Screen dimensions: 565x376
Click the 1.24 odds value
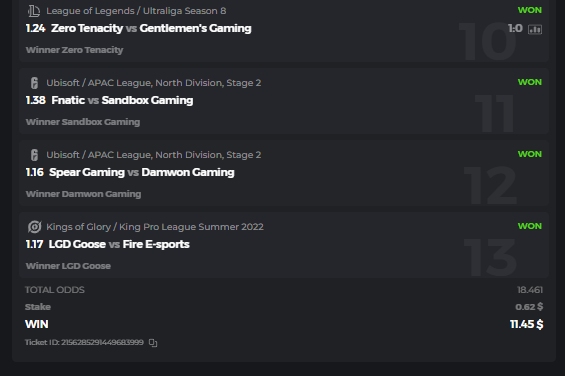point(35,28)
